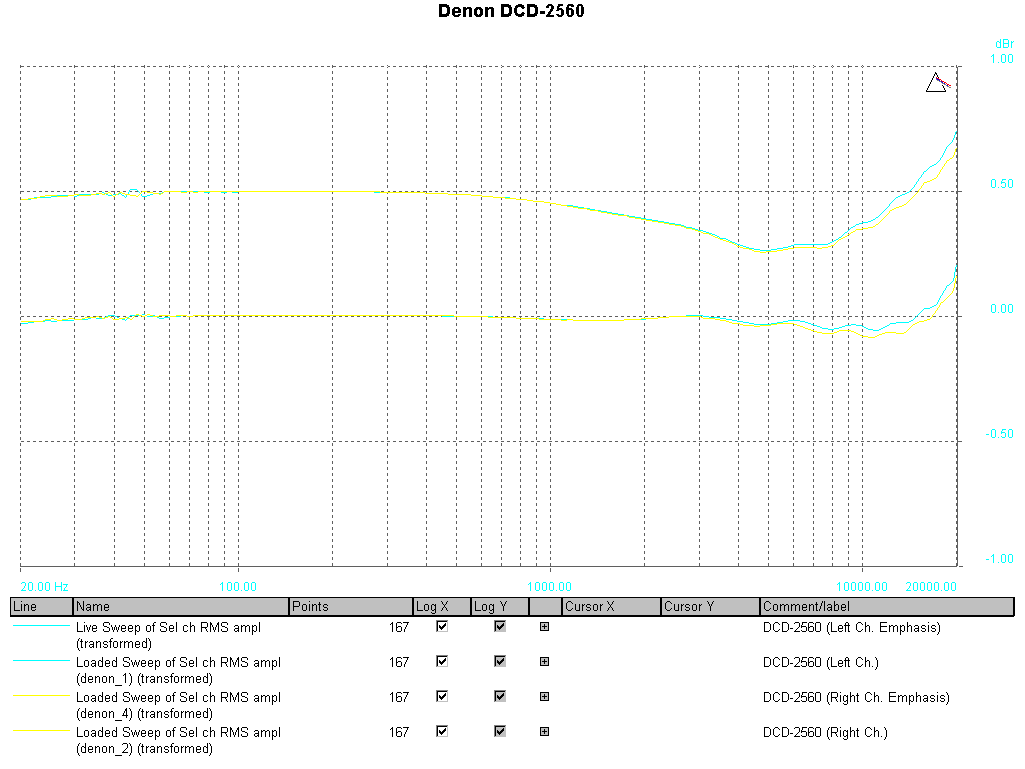Click Points value 167 in denon_2 row

[399, 732]
